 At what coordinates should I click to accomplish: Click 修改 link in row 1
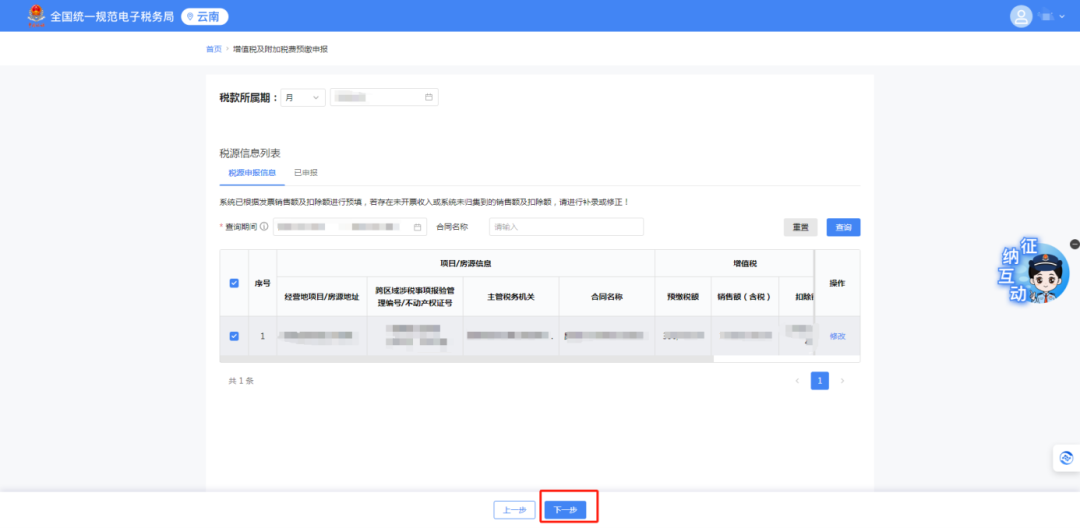pos(838,336)
